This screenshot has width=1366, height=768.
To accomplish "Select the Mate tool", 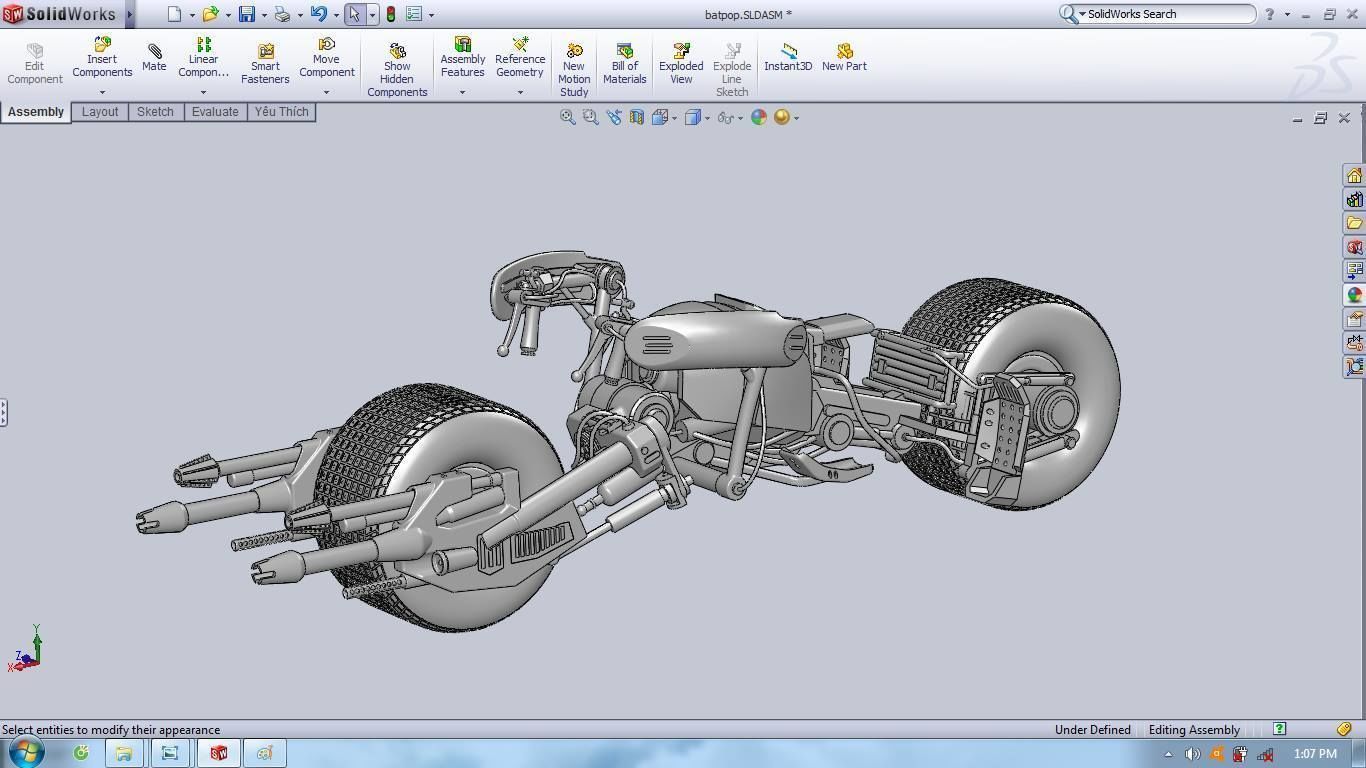I will tap(154, 58).
